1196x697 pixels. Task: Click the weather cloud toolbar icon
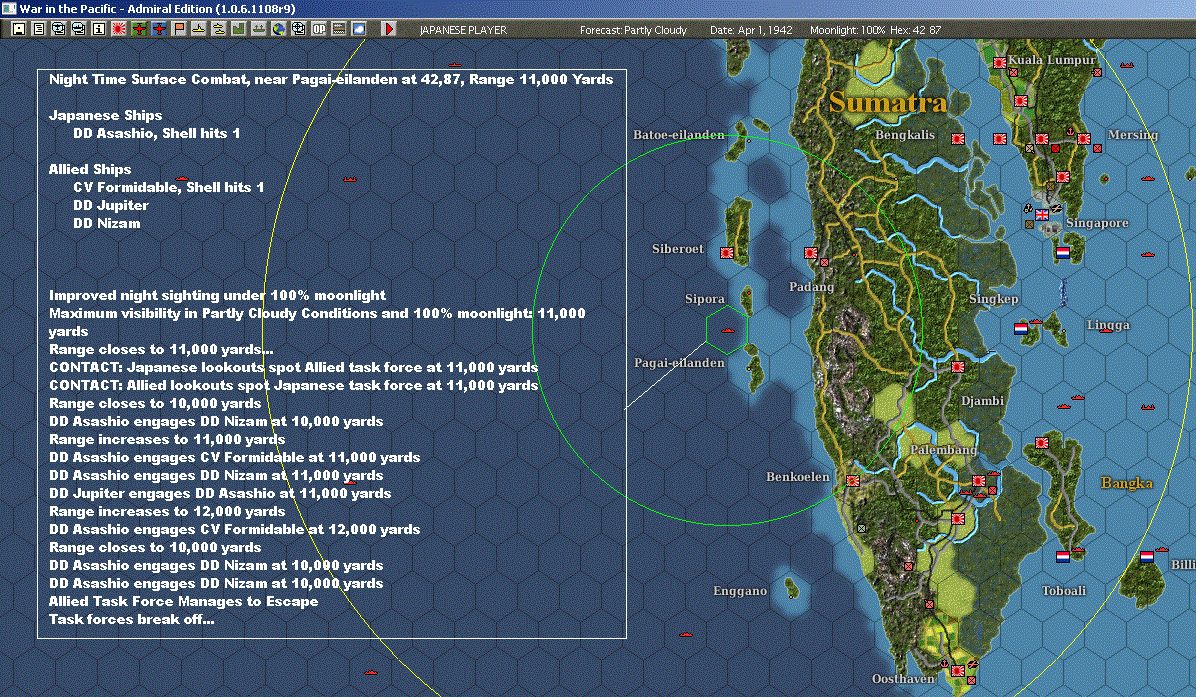coord(358,29)
